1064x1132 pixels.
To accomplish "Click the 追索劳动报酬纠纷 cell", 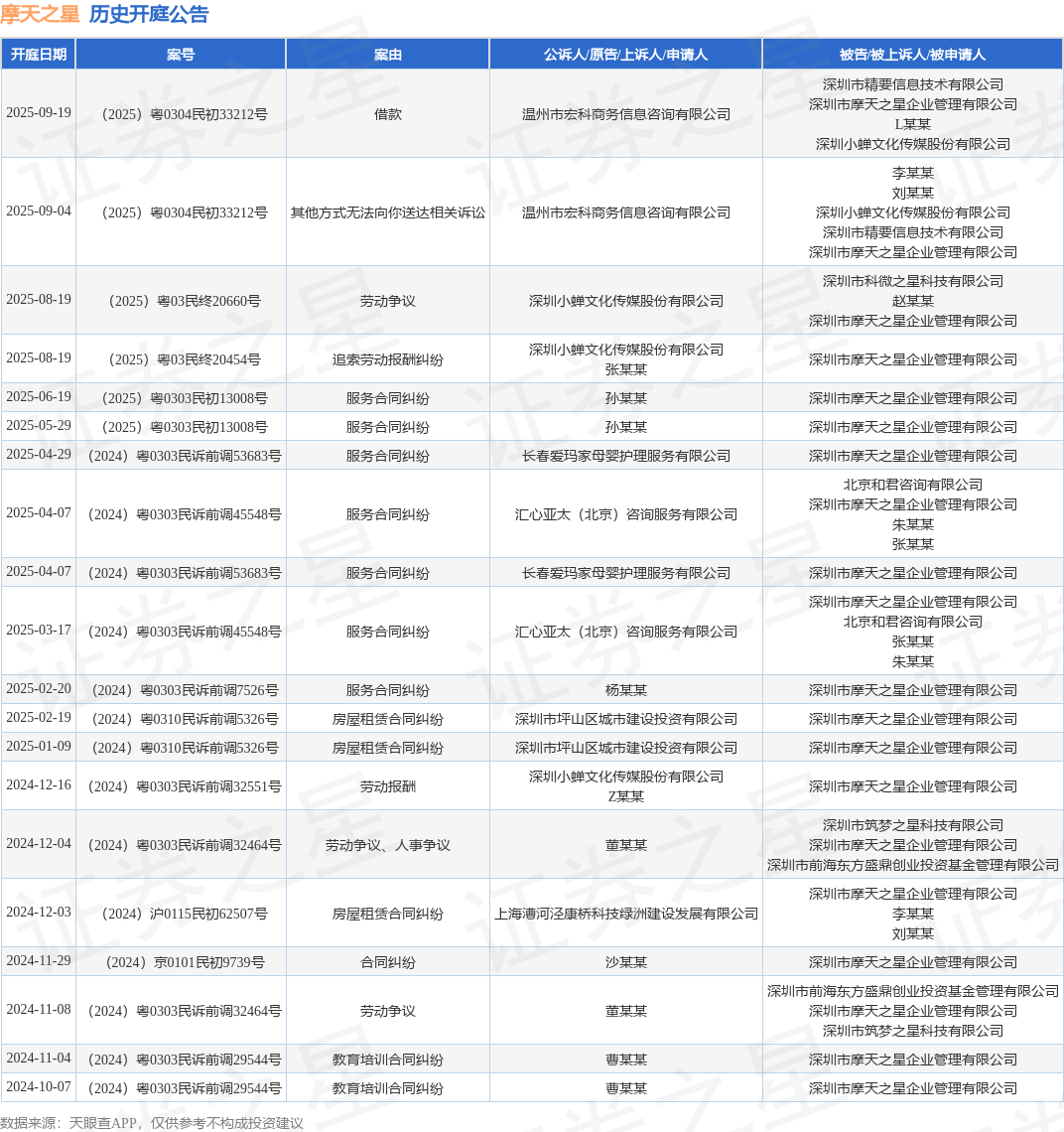I will (388, 359).
